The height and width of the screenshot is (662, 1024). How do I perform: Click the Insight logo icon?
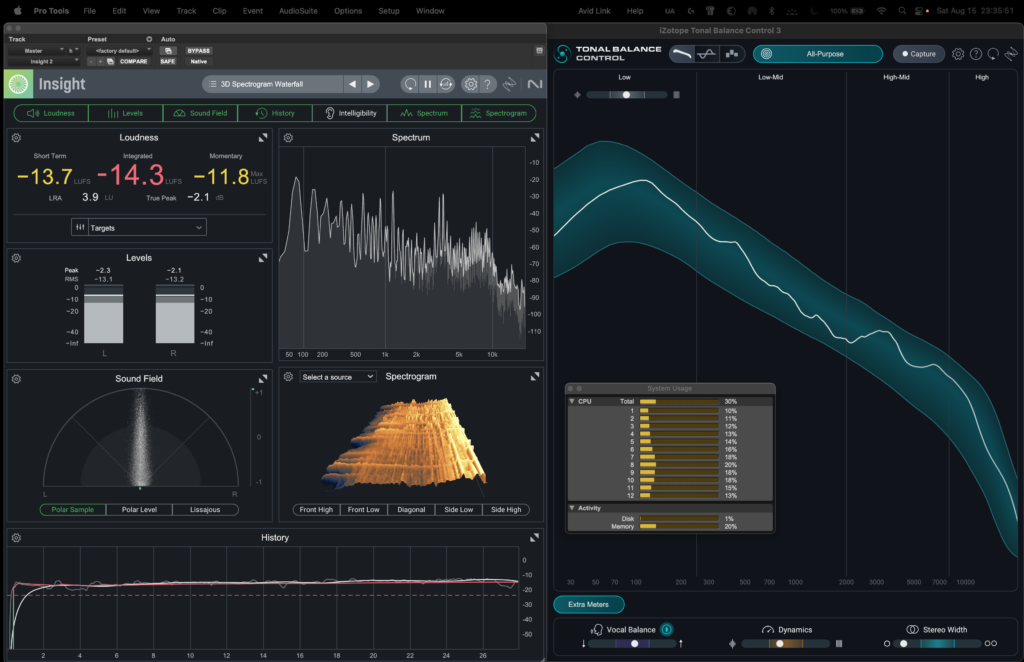(x=18, y=84)
